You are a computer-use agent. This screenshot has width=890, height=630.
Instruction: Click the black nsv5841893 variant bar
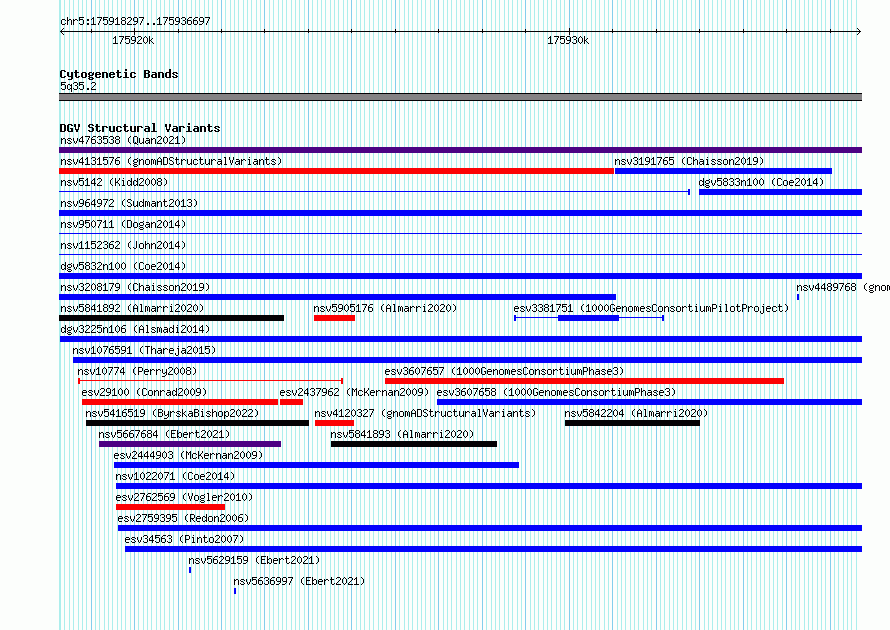(414, 444)
